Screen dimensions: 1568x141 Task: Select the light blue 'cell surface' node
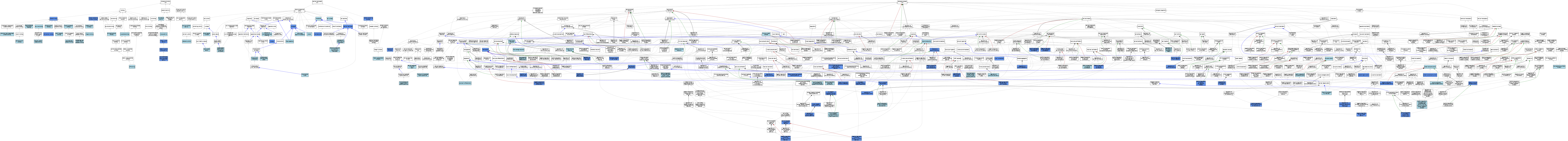click(x=330, y=19)
